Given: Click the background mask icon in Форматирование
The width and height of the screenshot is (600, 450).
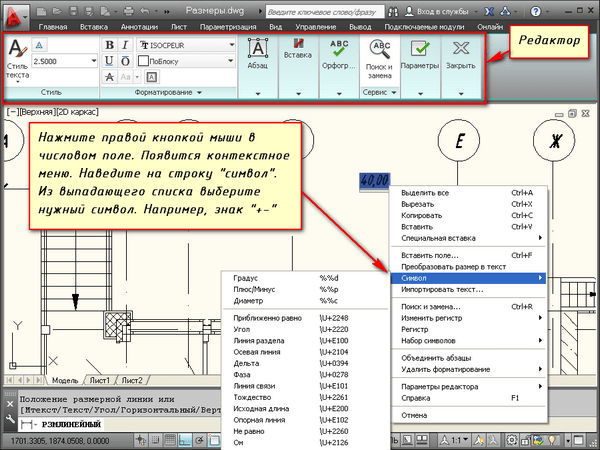Looking at the screenshot, I should point(152,77).
